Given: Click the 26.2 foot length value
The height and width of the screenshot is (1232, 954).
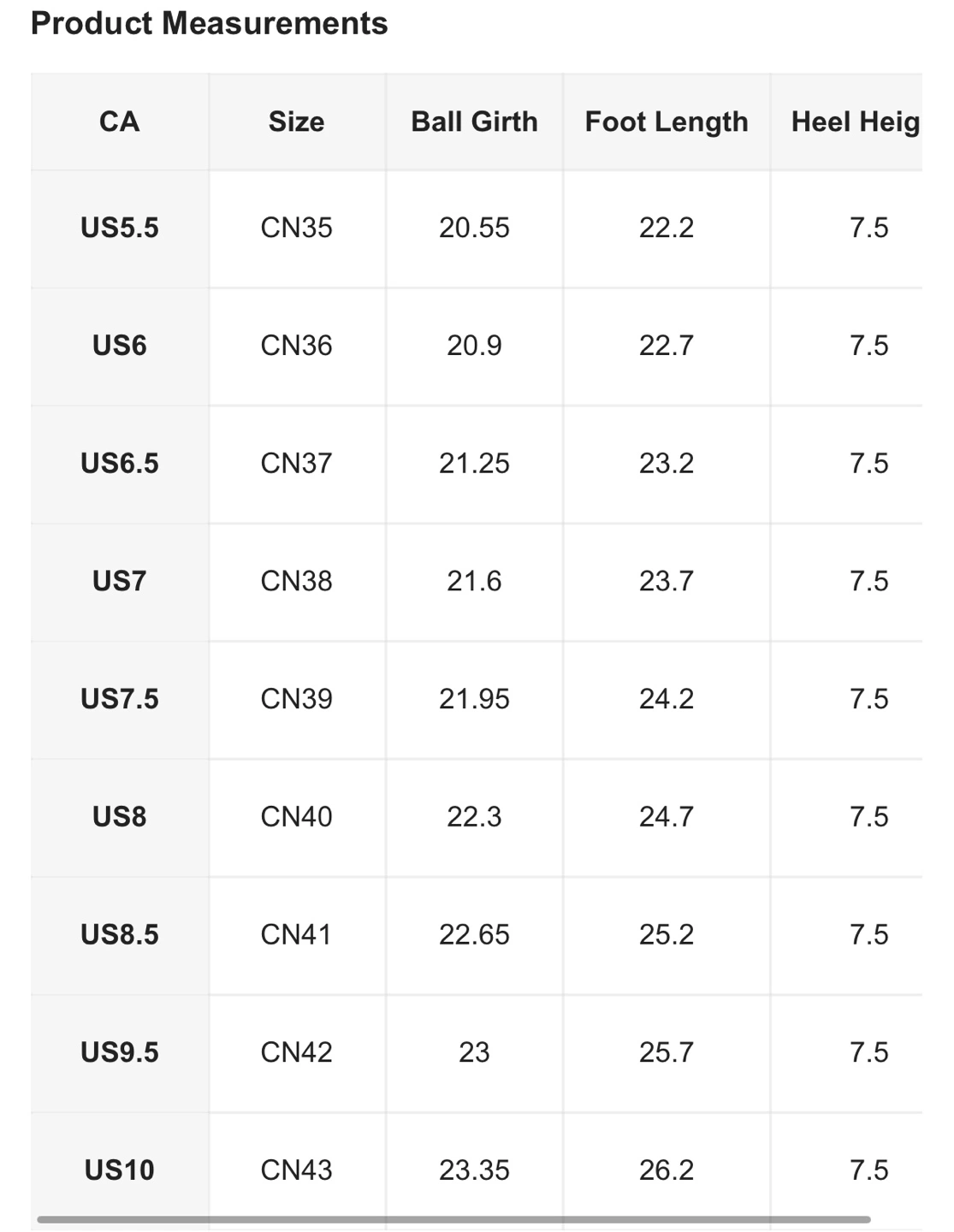Looking at the screenshot, I should 667,1170.
